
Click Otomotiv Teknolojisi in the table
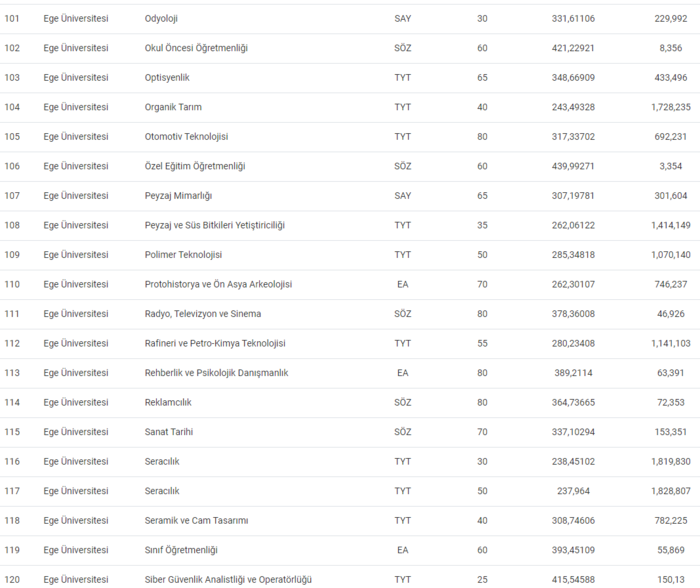pyautogui.click(x=187, y=137)
